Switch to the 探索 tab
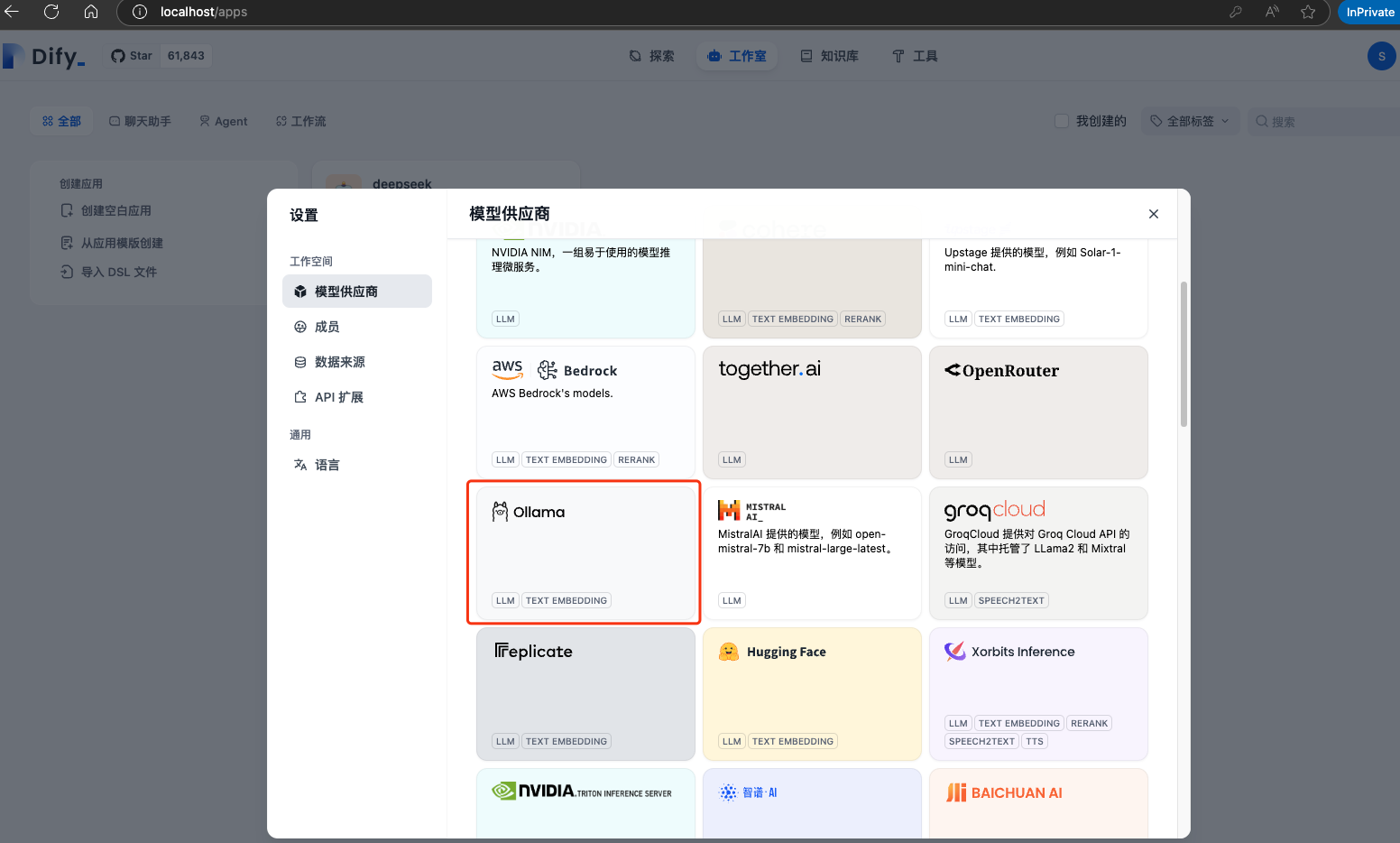This screenshot has height=843, width=1400. (x=651, y=56)
